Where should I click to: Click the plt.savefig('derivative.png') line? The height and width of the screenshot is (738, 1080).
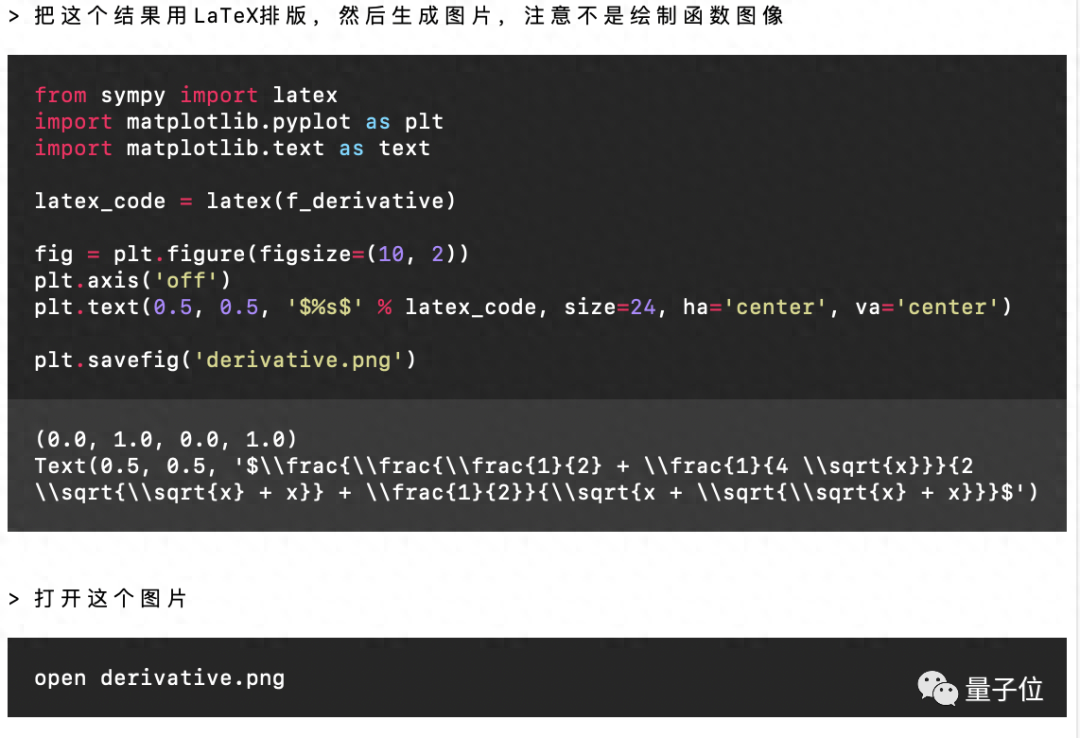coord(225,360)
